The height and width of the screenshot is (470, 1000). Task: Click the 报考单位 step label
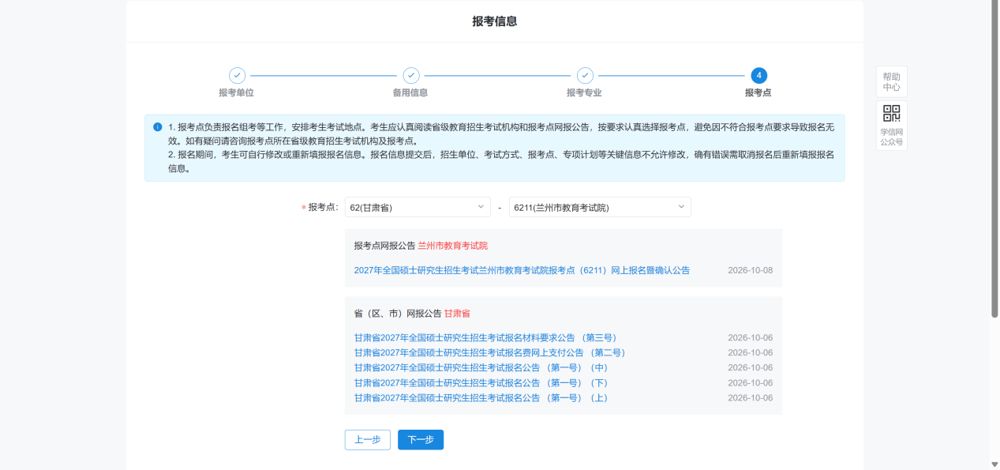237,93
